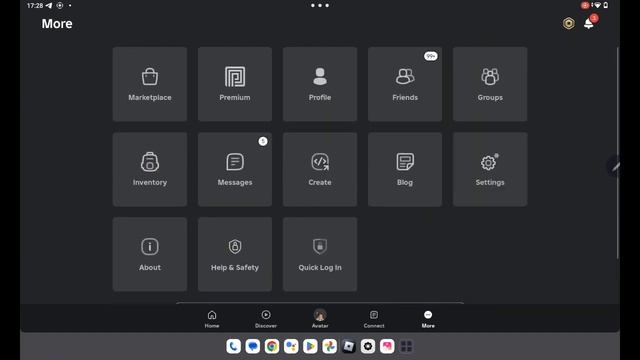The height and width of the screenshot is (360, 640).
Task: Open the Profile tile
Action: [320, 84]
